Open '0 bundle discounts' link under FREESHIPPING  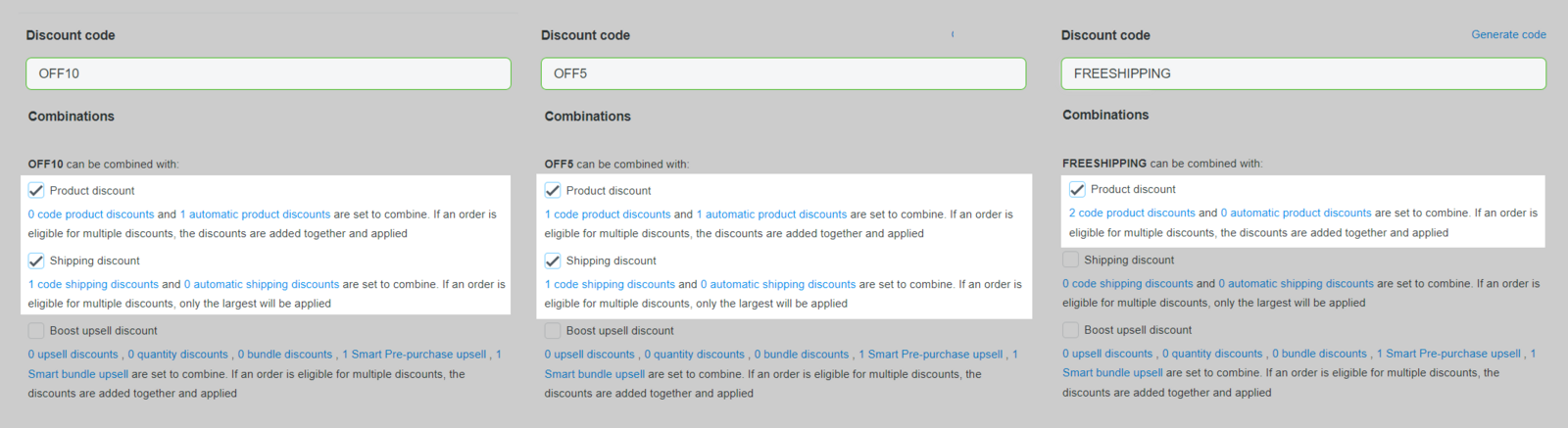coord(1319,354)
